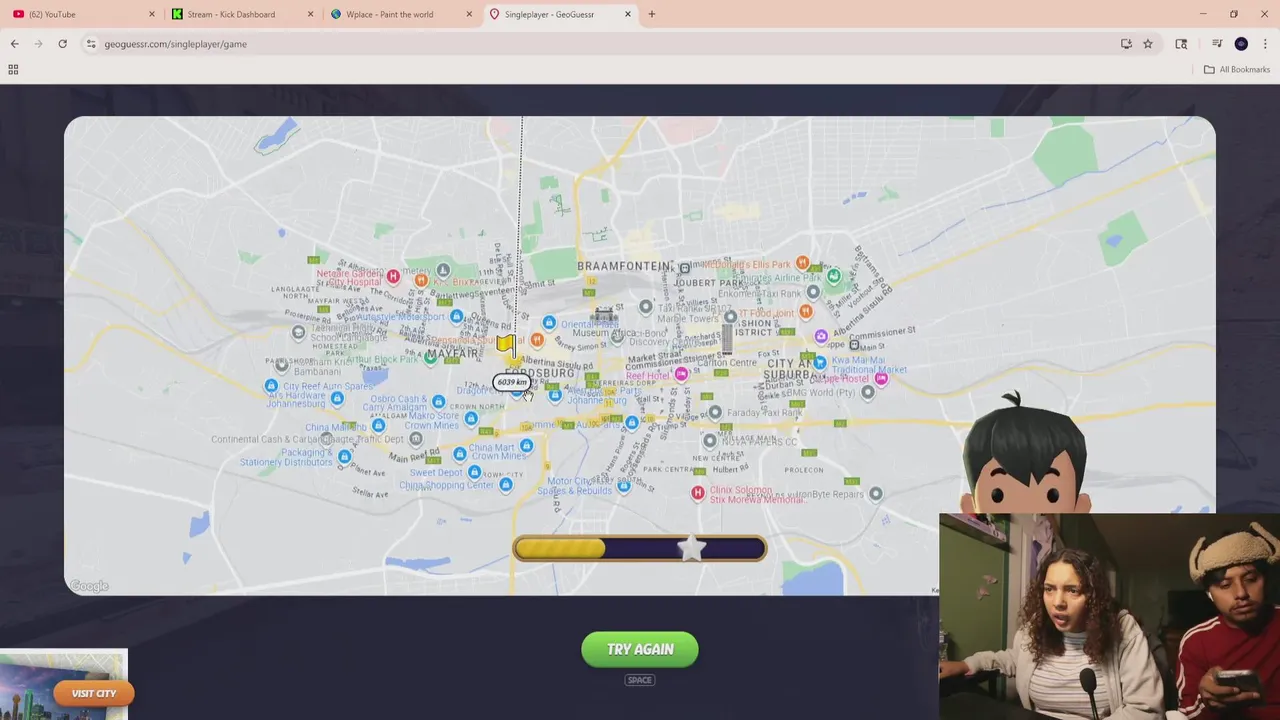Click the Reef Hotel pink marker

tap(681, 374)
